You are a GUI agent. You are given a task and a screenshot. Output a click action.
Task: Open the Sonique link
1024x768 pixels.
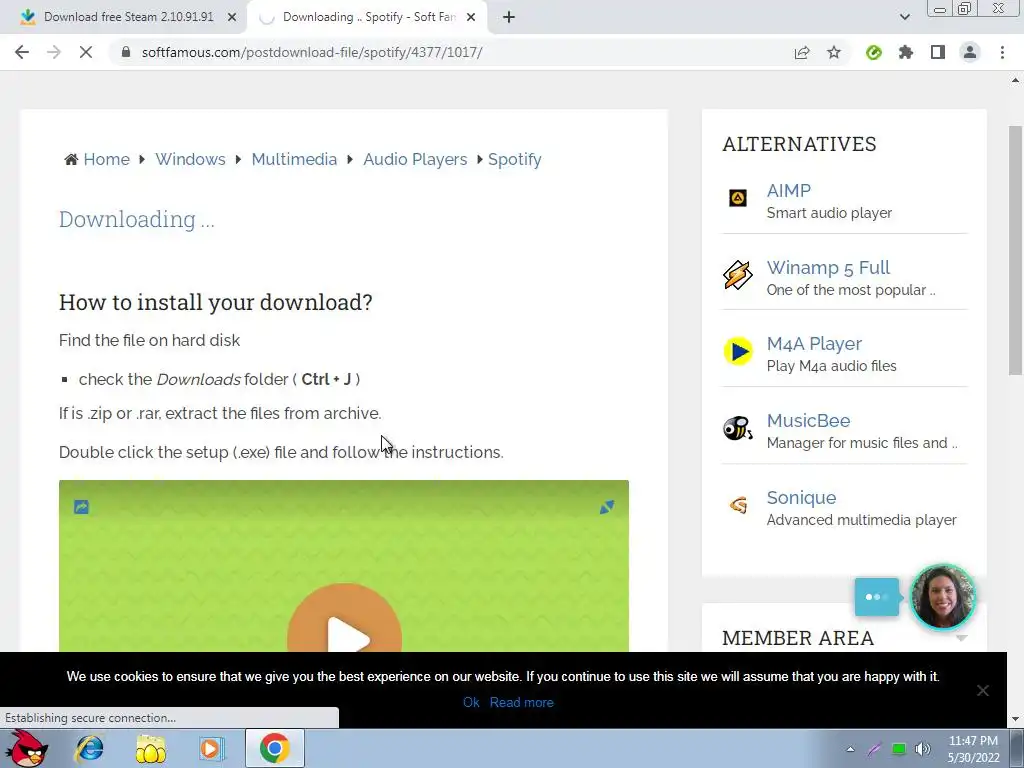(x=801, y=498)
